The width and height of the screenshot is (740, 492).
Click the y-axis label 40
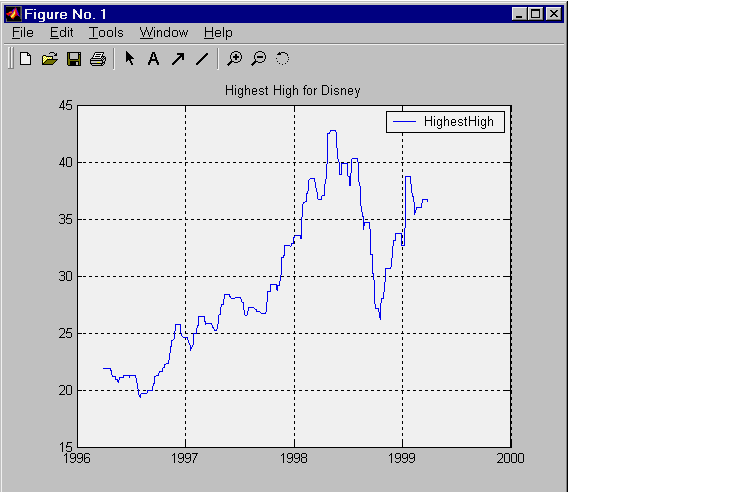tap(66, 163)
